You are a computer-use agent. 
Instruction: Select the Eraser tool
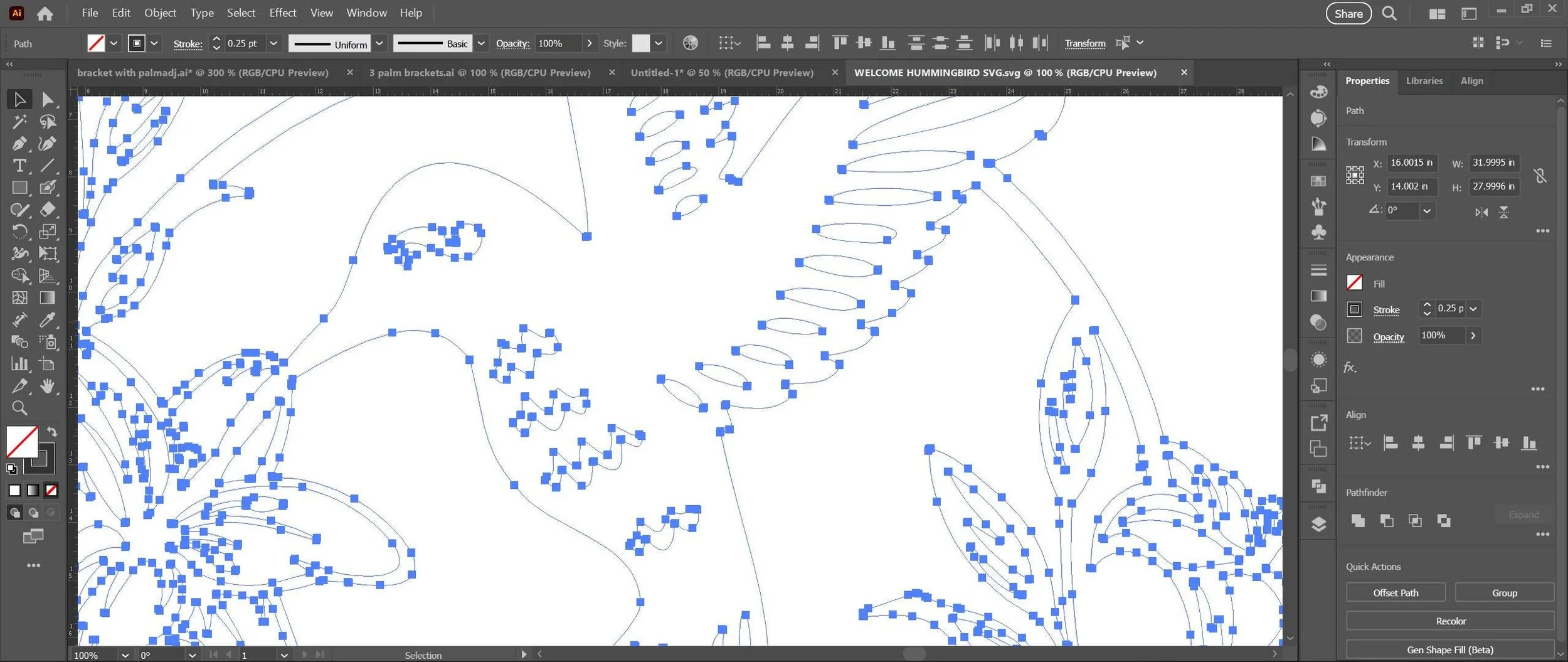pos(48,210)
